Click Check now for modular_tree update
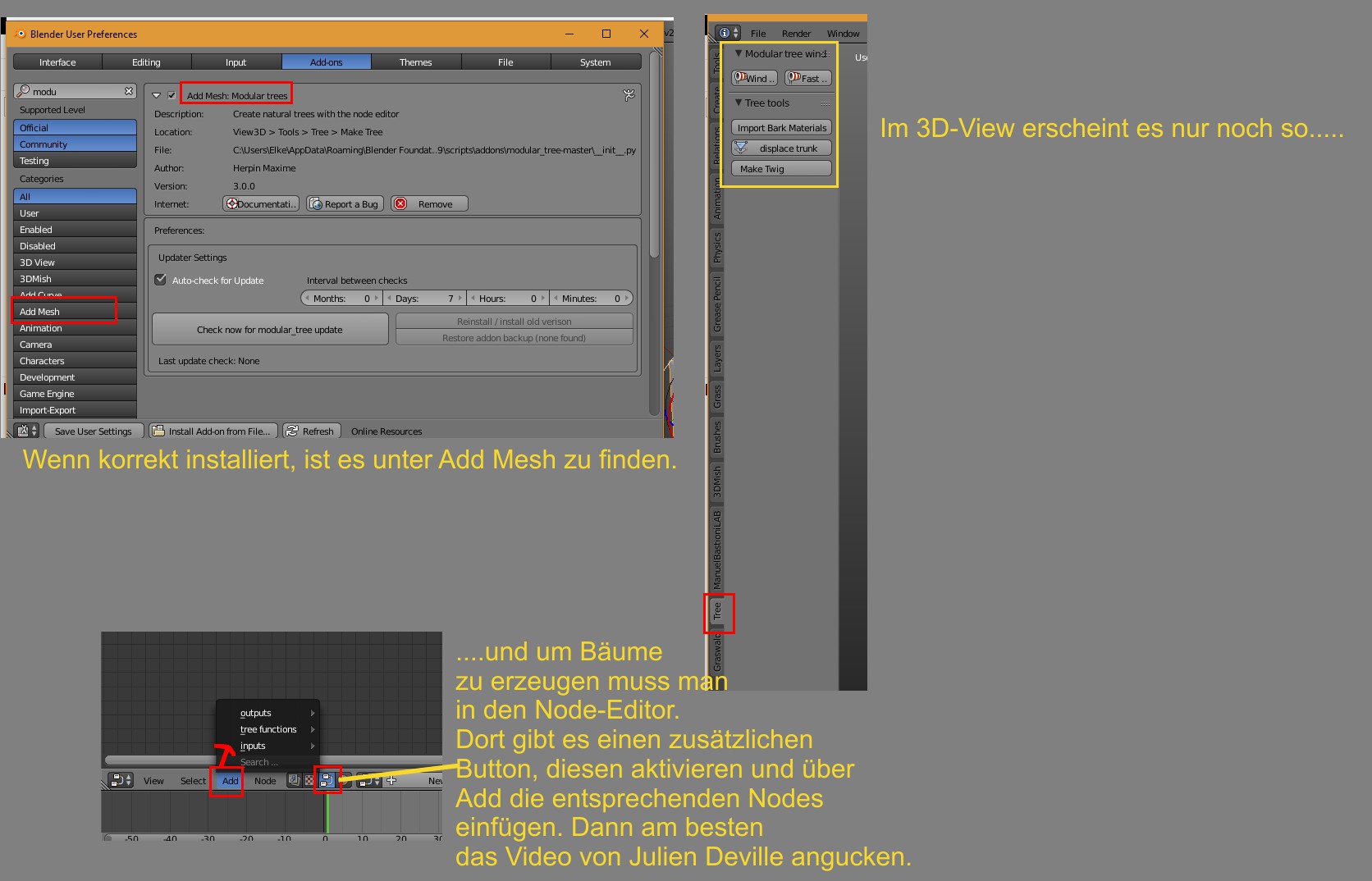The height and width of the screenshot is (881, 1372). coord(270,329)
